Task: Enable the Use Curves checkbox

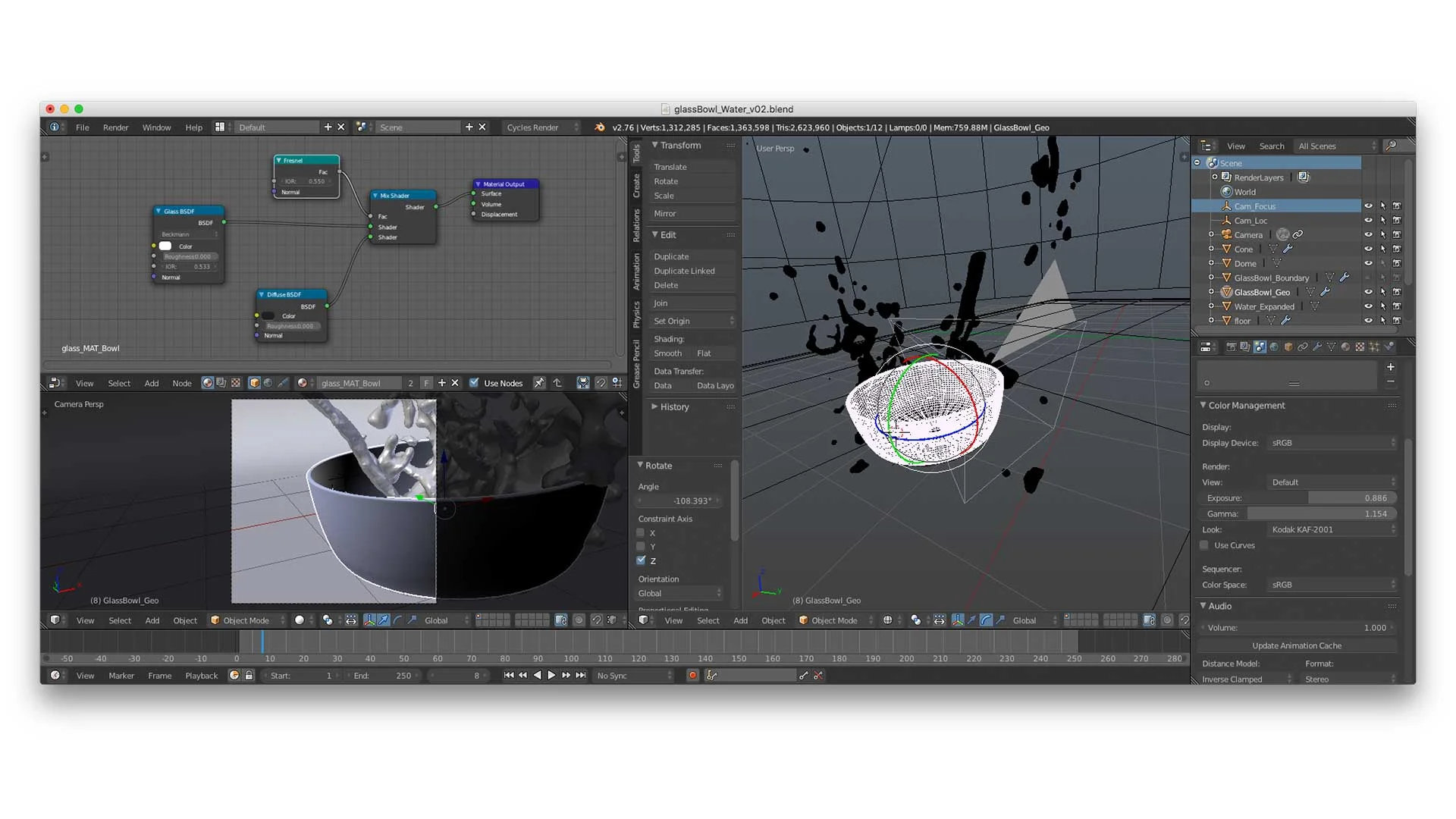Action: (1204, 545)
